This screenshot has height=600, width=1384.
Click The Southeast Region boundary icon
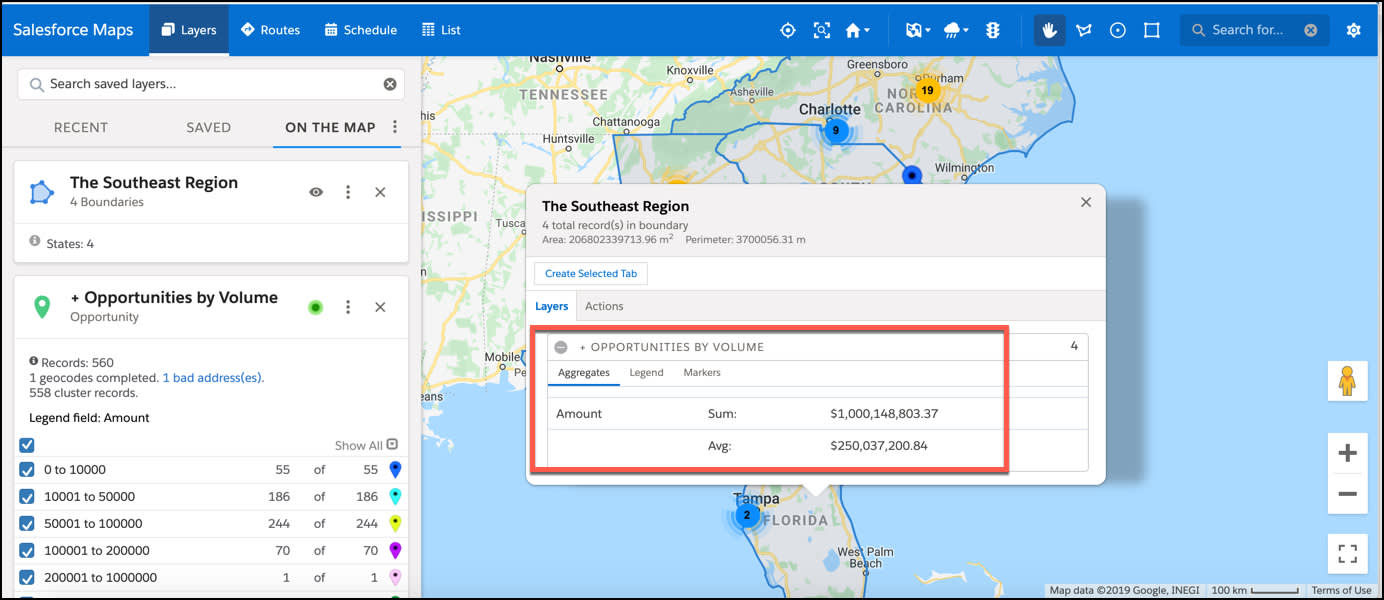[41, 192]
